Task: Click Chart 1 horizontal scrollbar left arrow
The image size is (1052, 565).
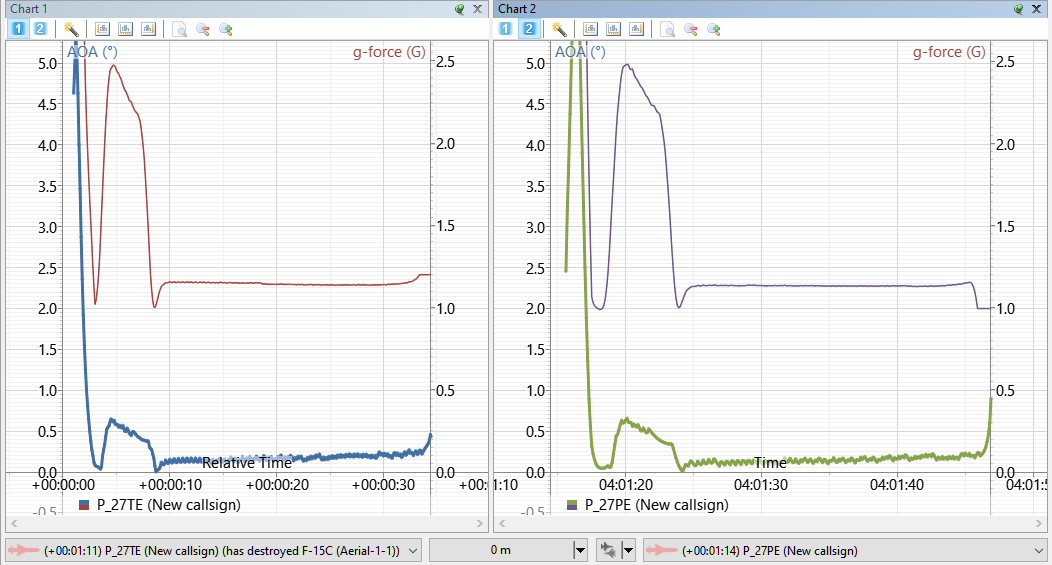Action: coord(14,523)
